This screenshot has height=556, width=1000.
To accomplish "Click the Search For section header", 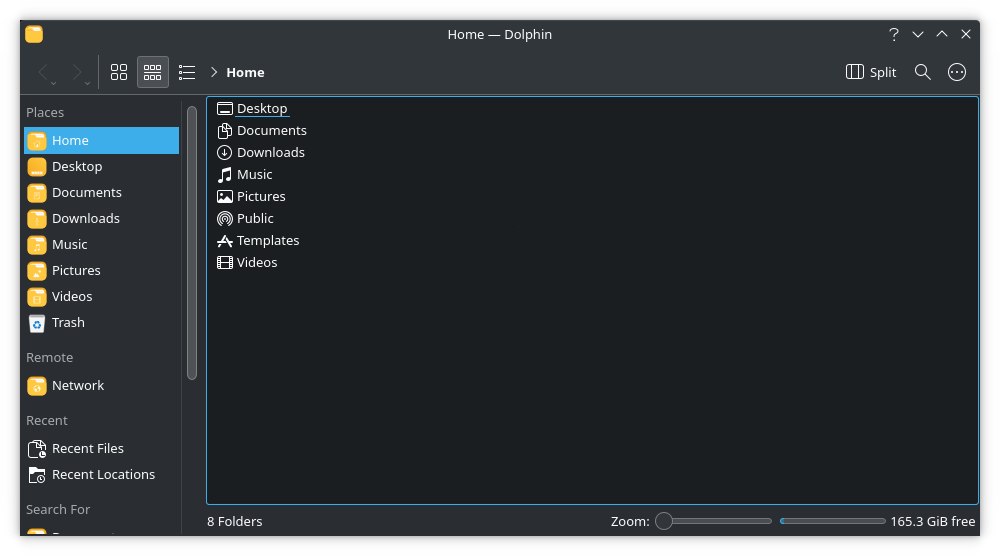I will 58,509.
